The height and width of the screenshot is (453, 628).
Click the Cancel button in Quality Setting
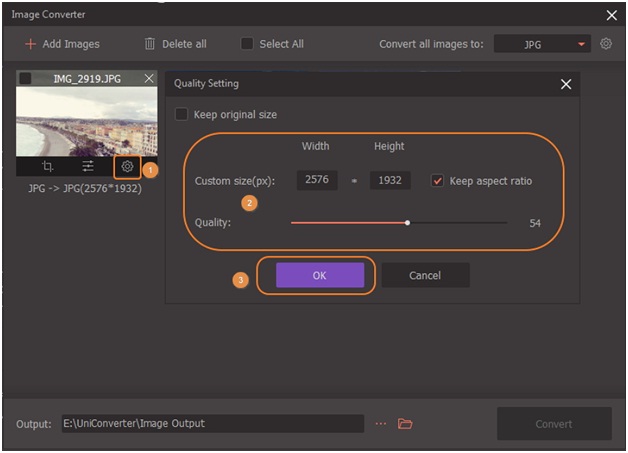425,275
